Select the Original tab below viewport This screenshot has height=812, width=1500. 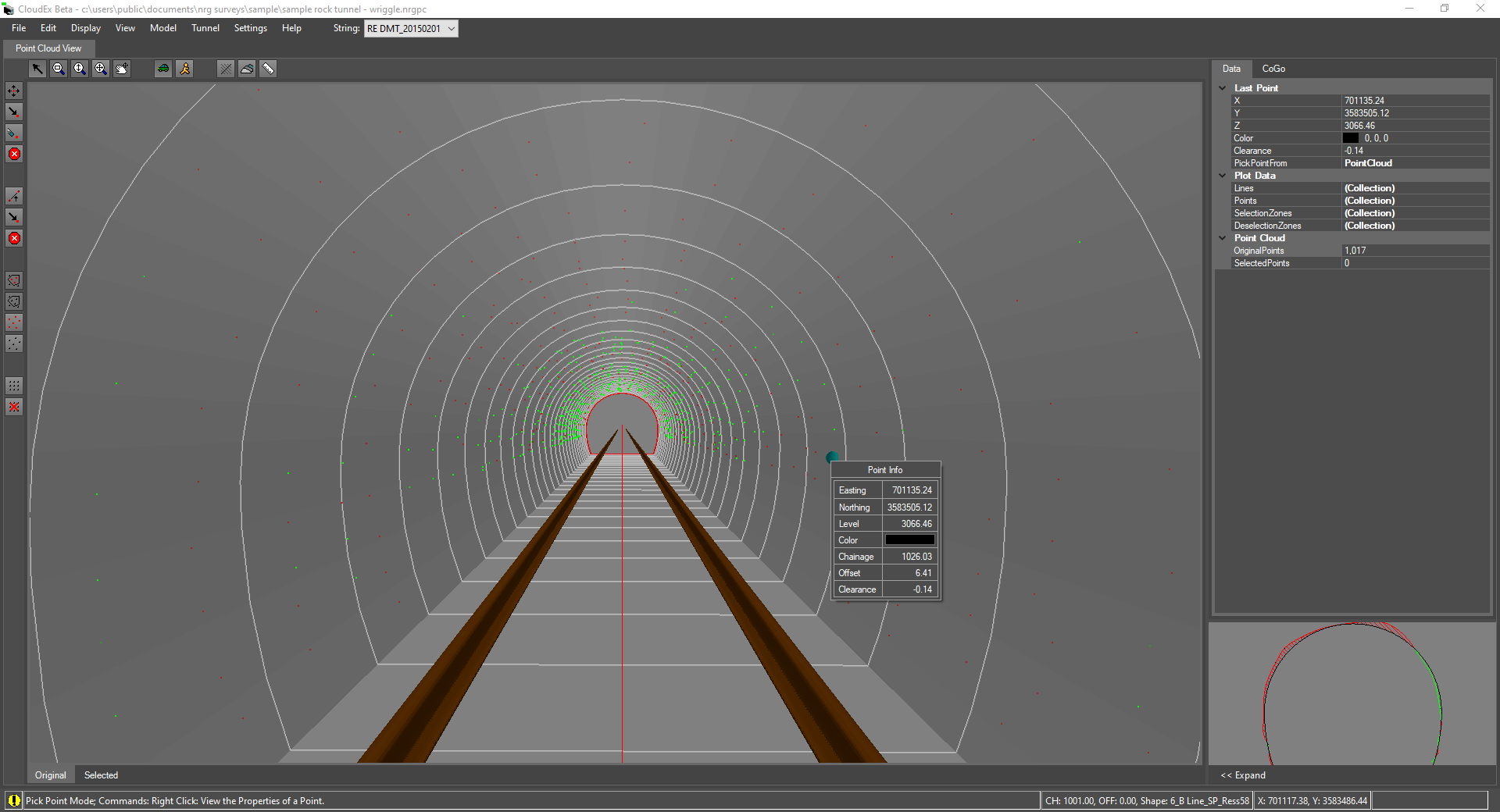(x=51, y=775)
